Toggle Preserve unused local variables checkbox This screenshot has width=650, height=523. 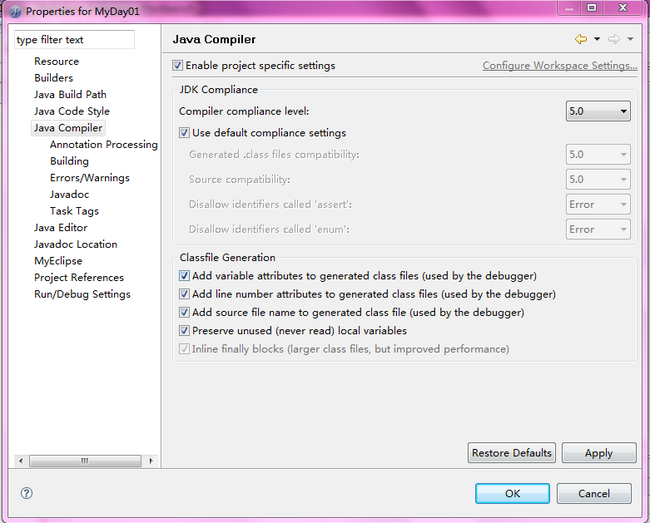pos(184,330)
